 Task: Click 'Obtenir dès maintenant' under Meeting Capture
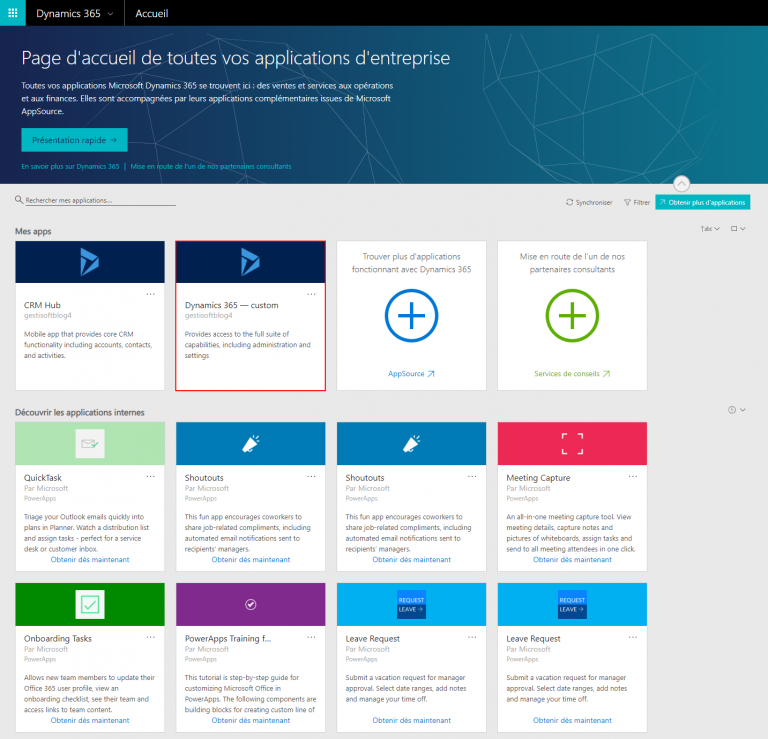[572, 559]
